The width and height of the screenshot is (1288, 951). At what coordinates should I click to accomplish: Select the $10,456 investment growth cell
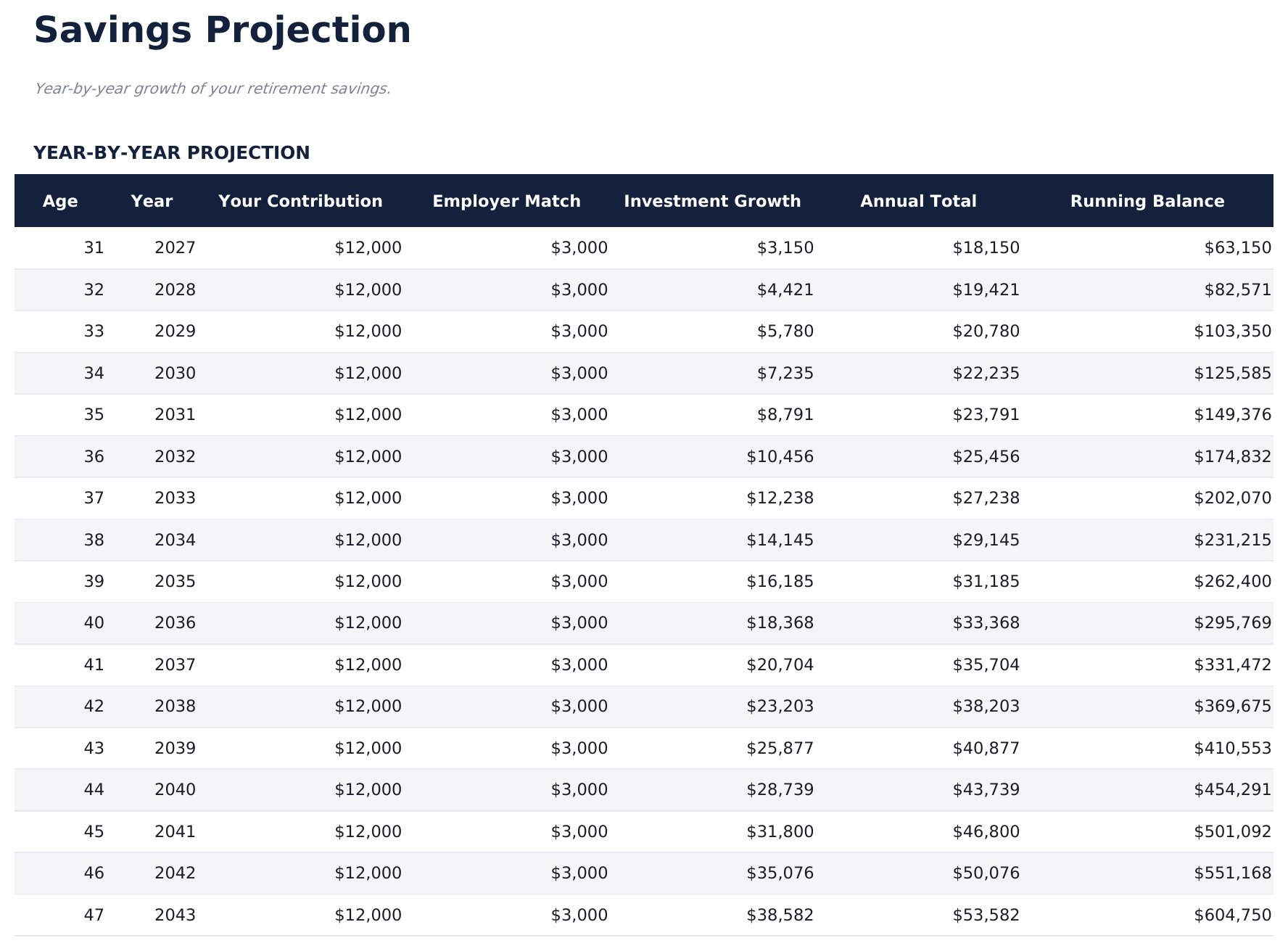click(x=780, y=457)
